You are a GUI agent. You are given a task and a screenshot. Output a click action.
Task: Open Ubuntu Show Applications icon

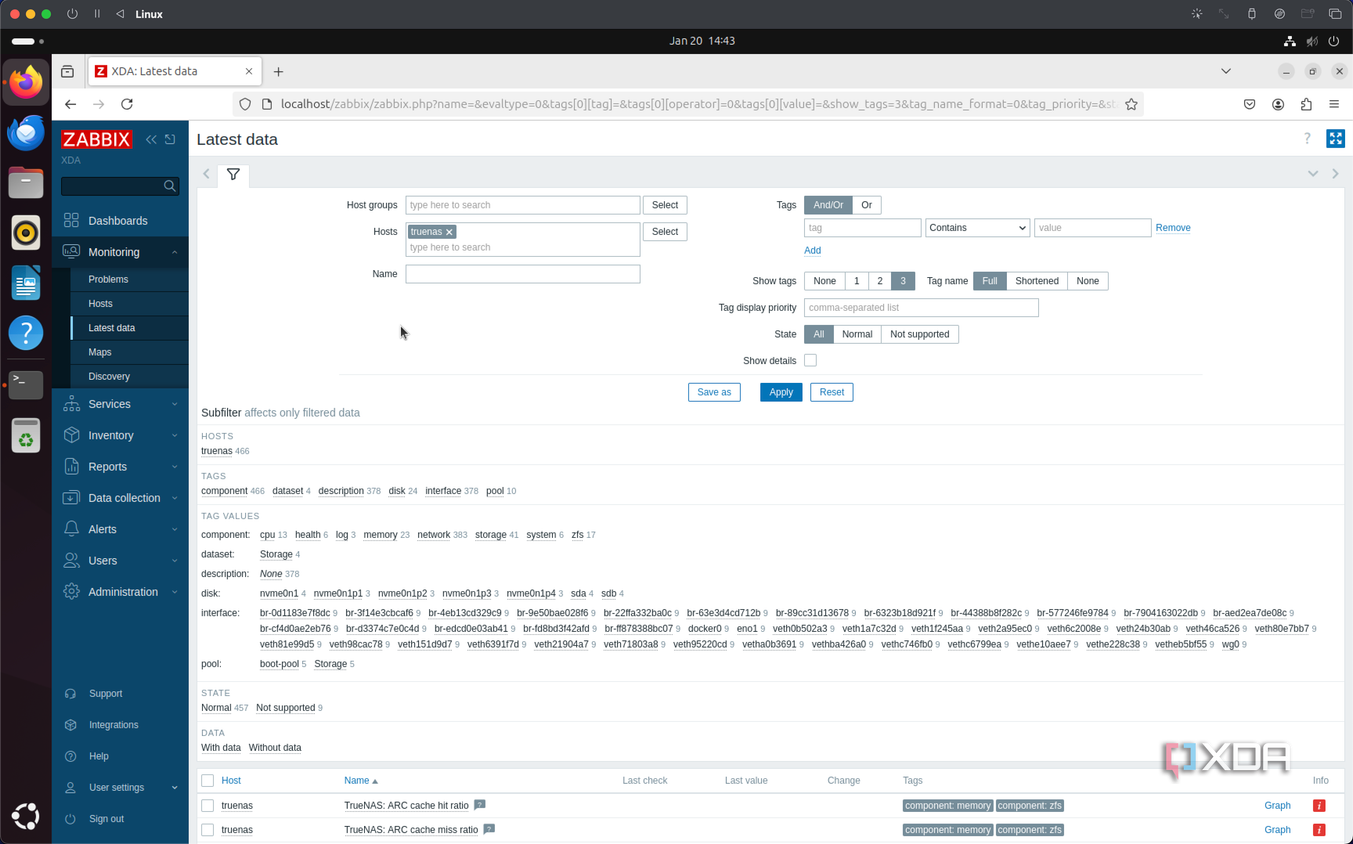(x=26, y=817)
